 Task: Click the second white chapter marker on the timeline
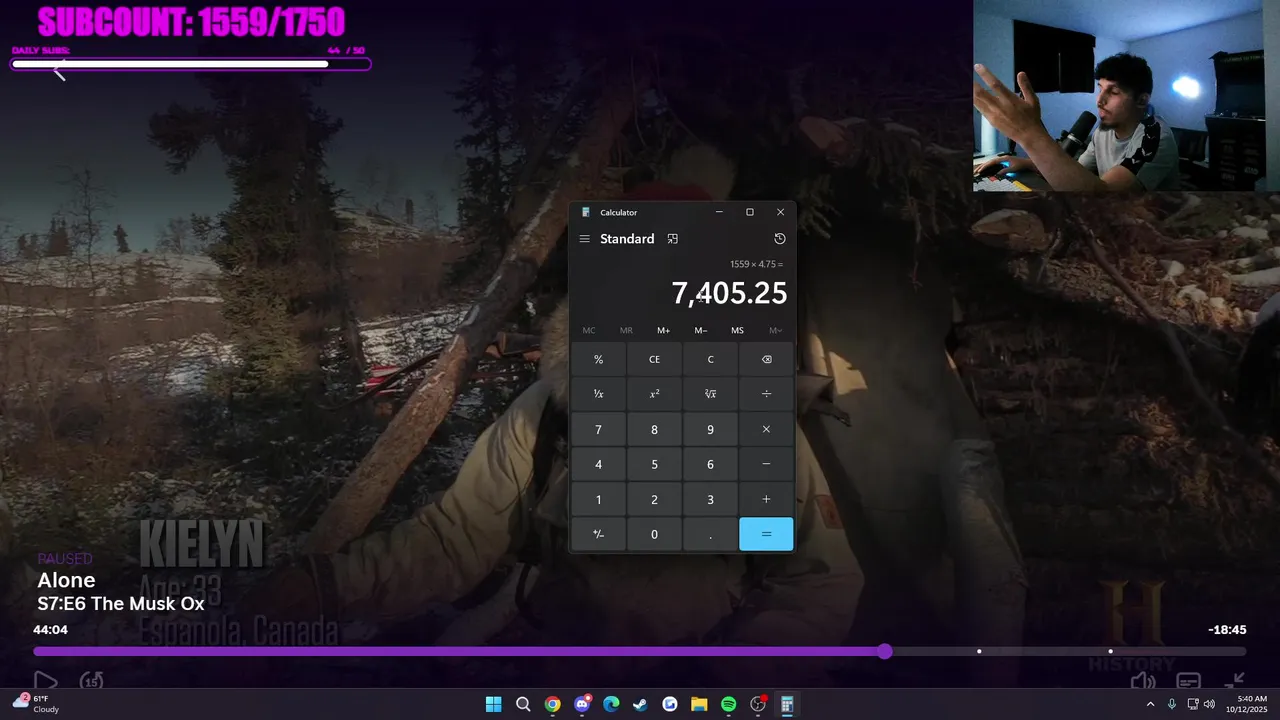(x=1110, y=651)
